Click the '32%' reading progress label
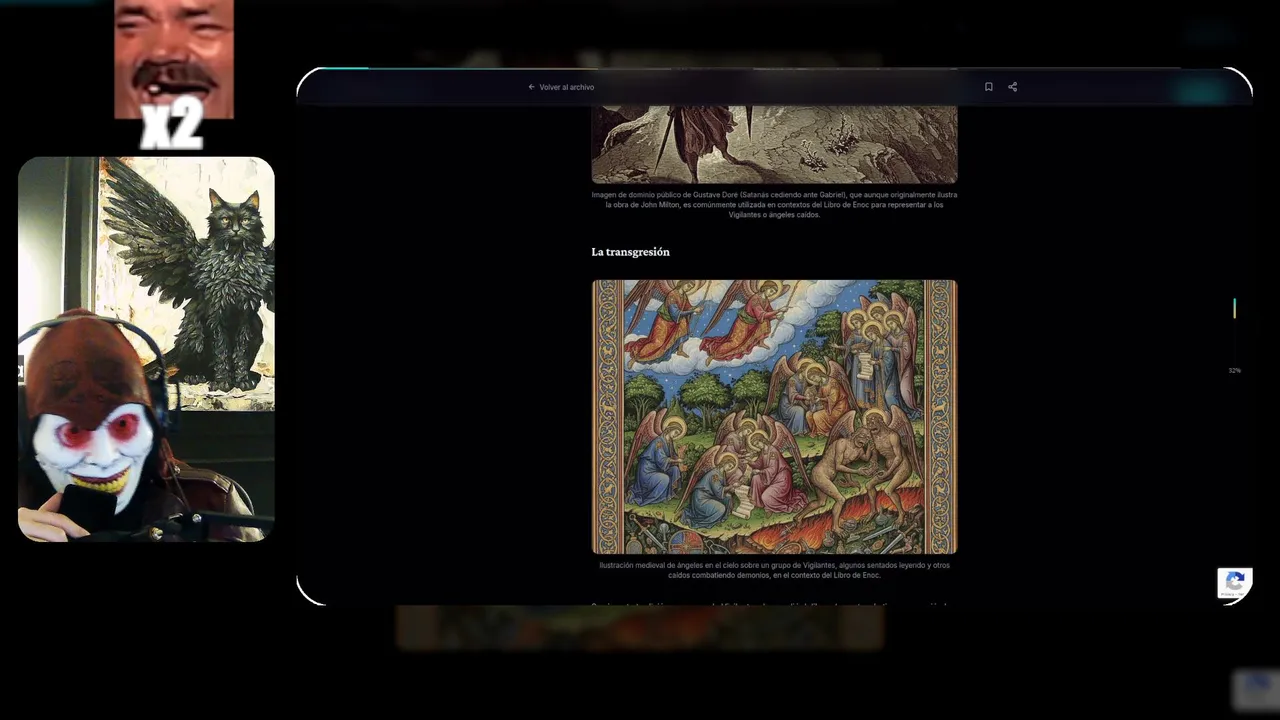This screenshot has width=1280, height=720. point(1234,371)
